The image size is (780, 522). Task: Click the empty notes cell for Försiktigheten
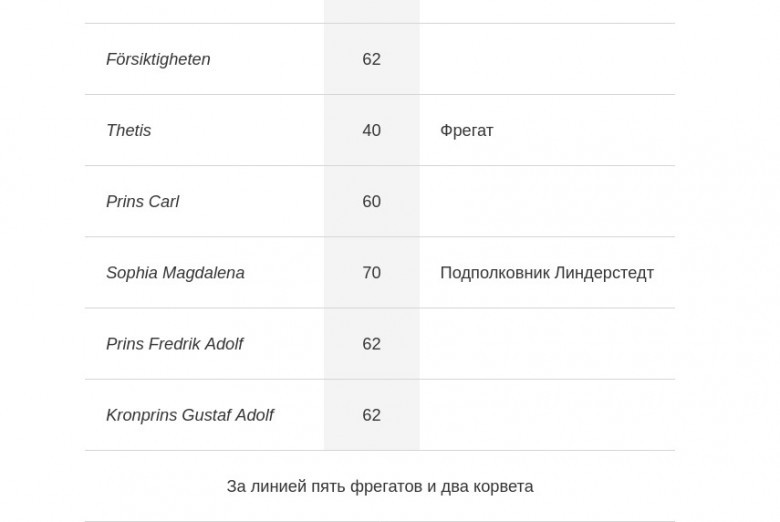point(547,59)
